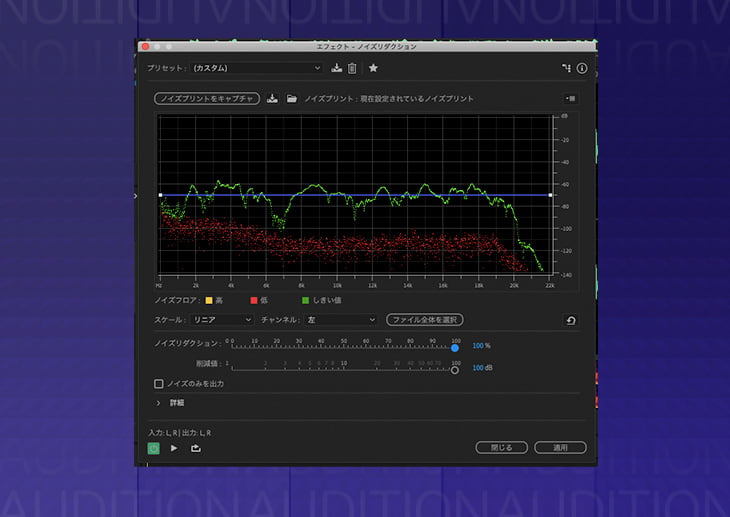Click the 適用 button

[560, 448]
